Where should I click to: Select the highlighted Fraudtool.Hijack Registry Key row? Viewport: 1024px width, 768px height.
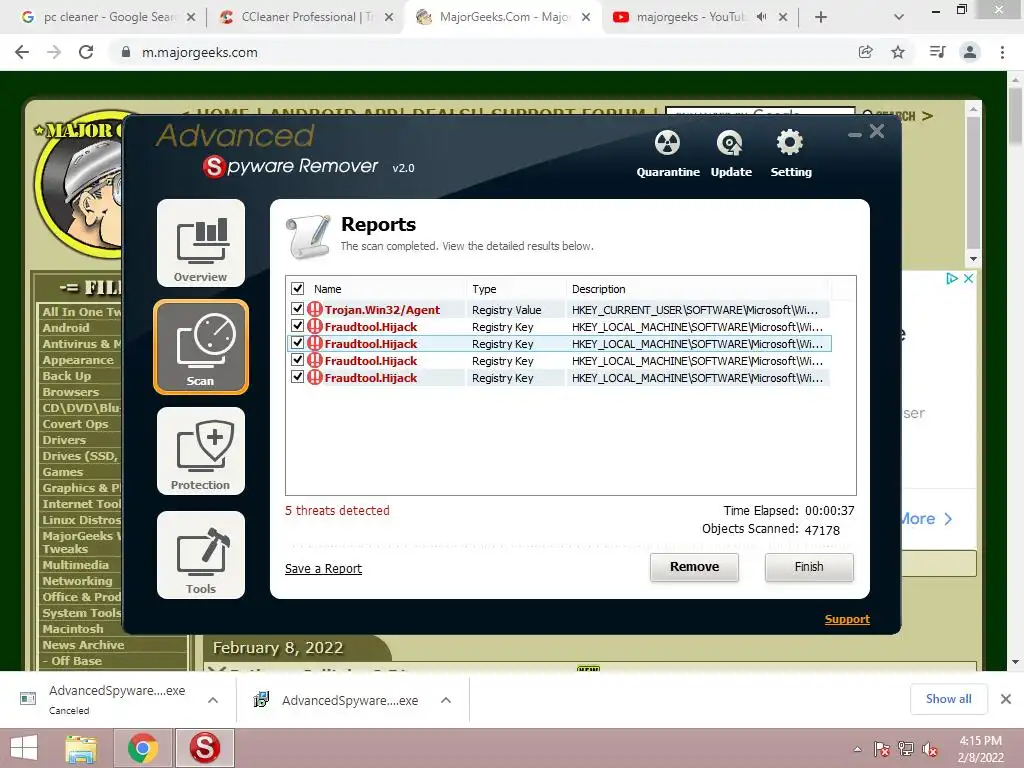[x=559, y=344]
